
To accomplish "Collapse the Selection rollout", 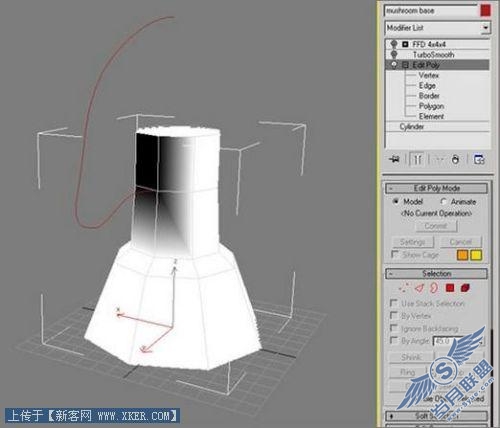I will pyautogui.click(x=436, y=274).
